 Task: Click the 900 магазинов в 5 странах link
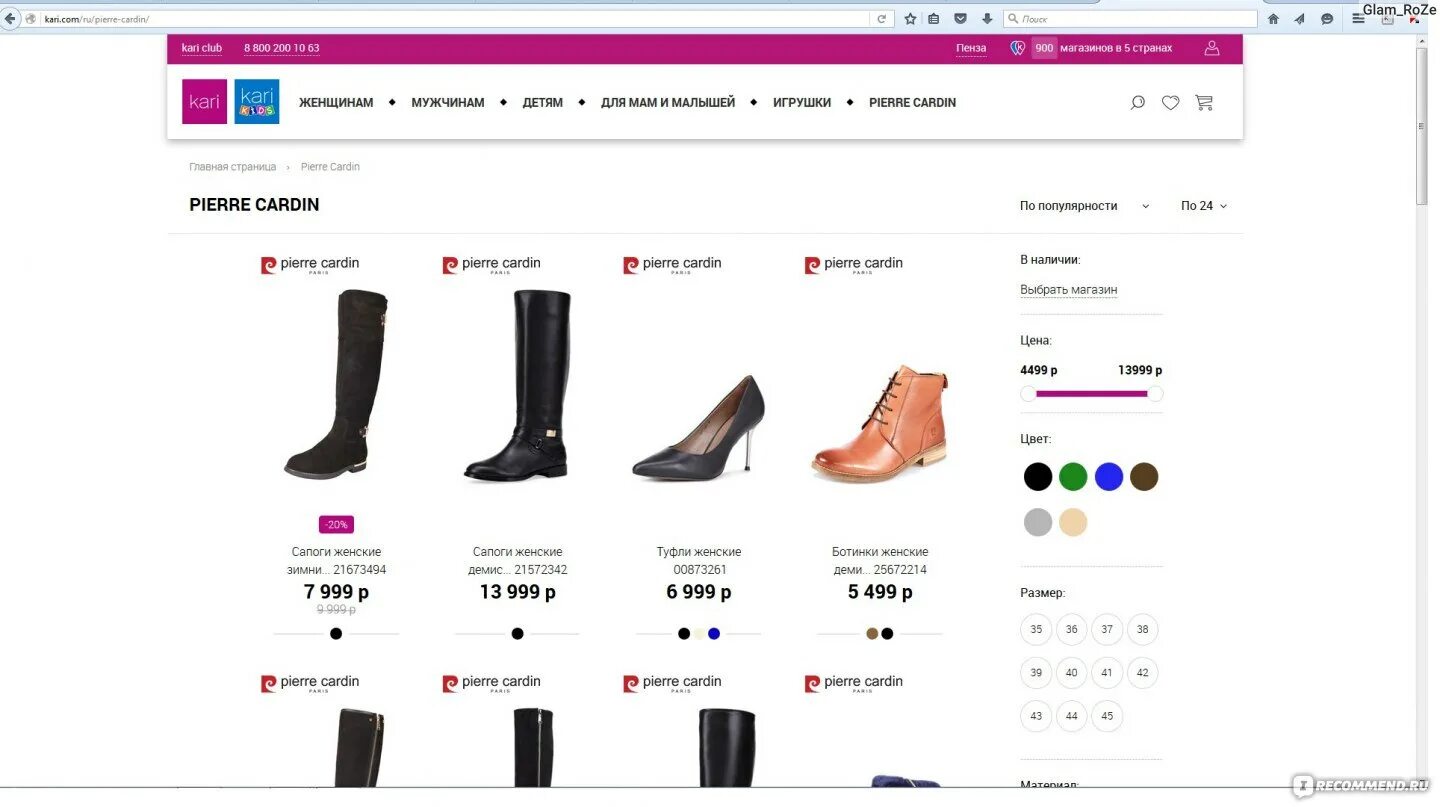(x=1102, y=48)
